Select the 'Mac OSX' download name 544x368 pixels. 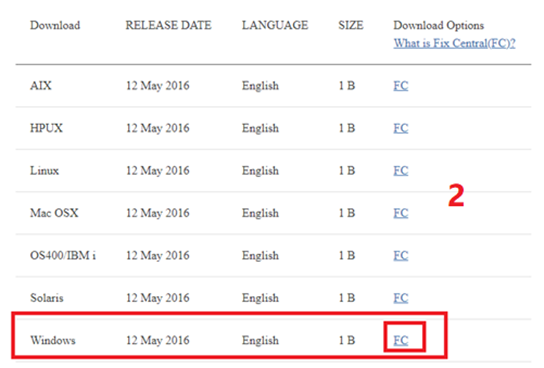pyautogui.click(x=54, y=213)
